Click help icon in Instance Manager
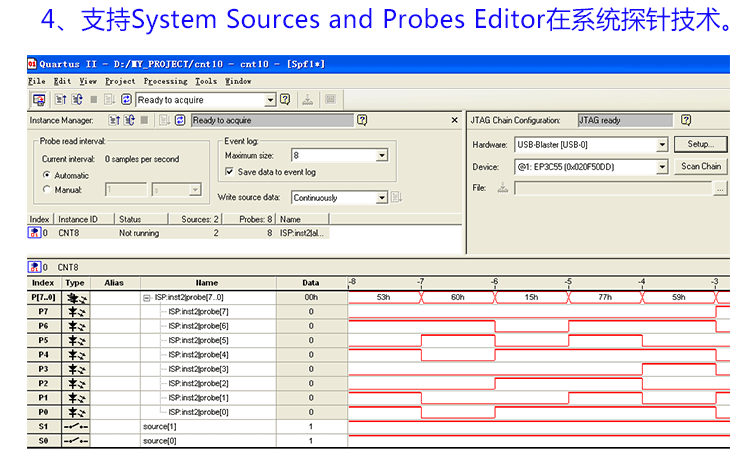 point(362,120)
